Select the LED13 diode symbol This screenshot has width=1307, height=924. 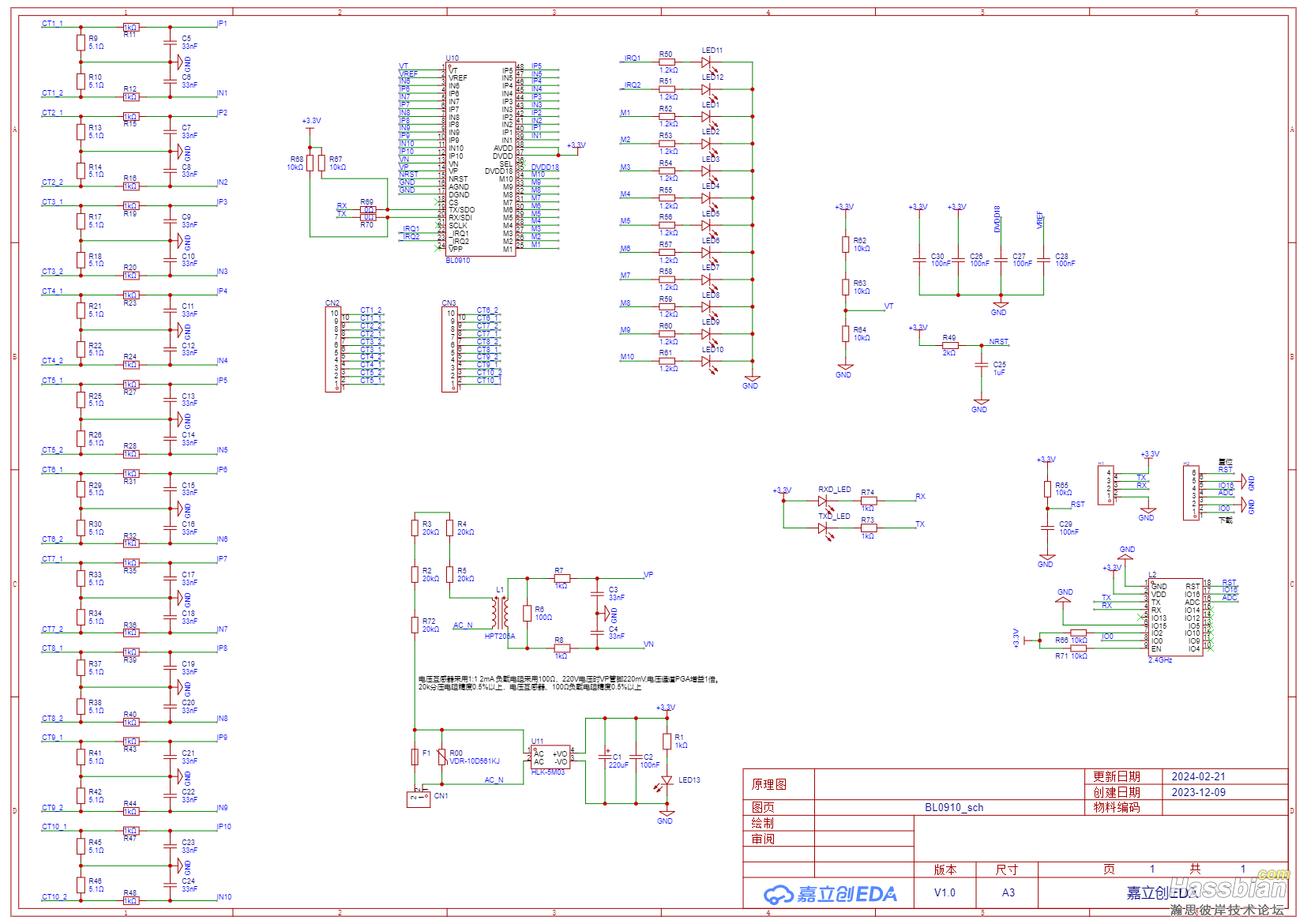point(667,781)
